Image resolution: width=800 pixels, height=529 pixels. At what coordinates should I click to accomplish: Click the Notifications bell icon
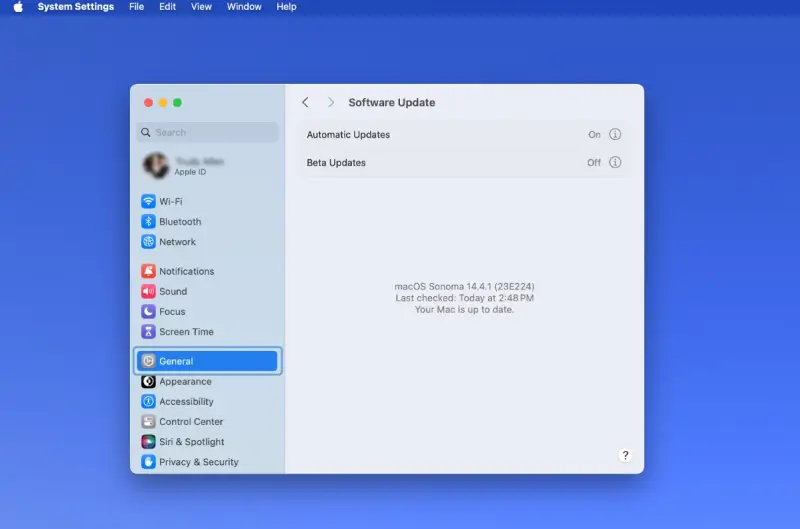[148, 271]
